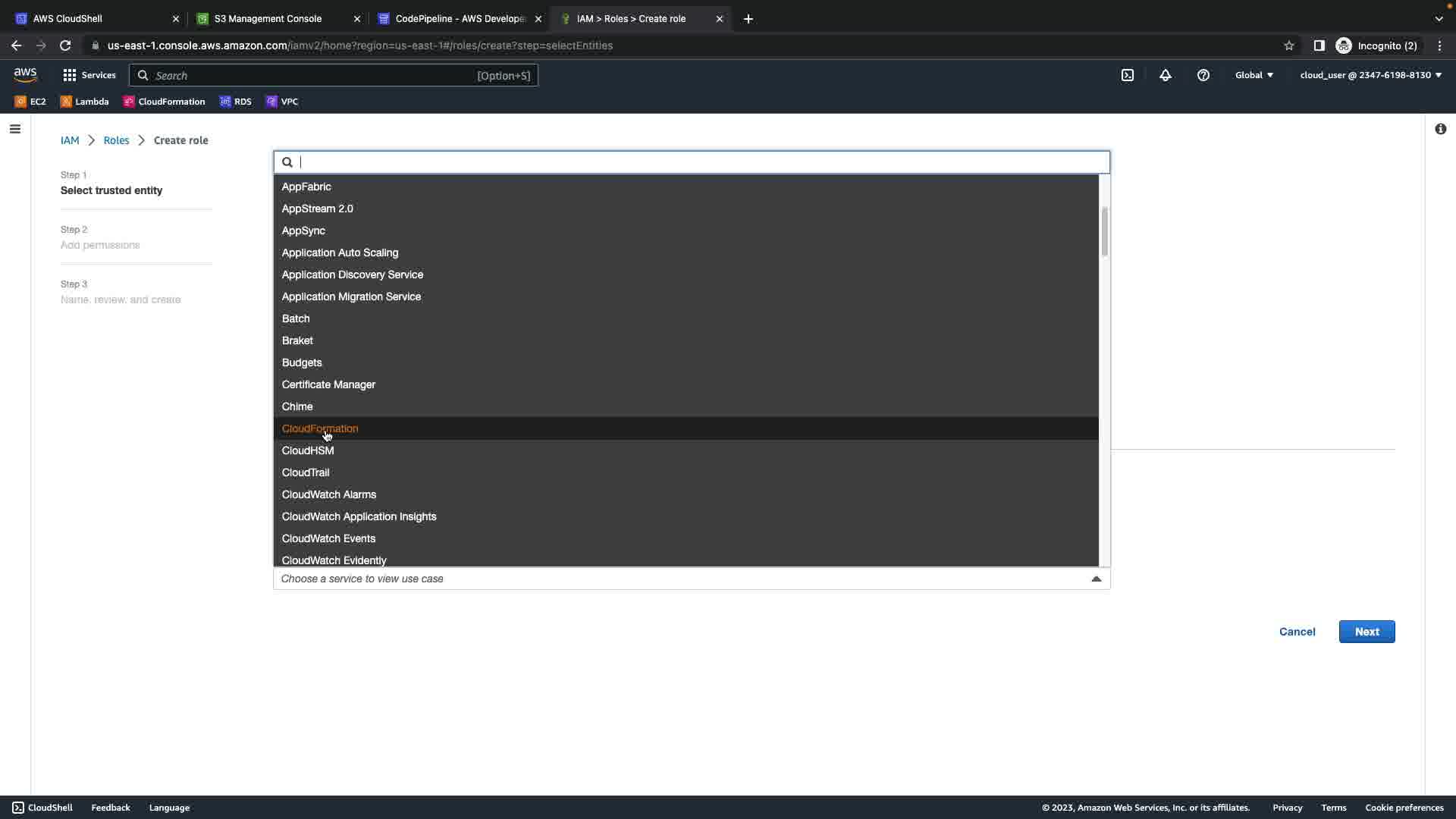Switch to S3 Management Console tab
This screenshot has height=819, width=1456.
click(x=268, y=18)
